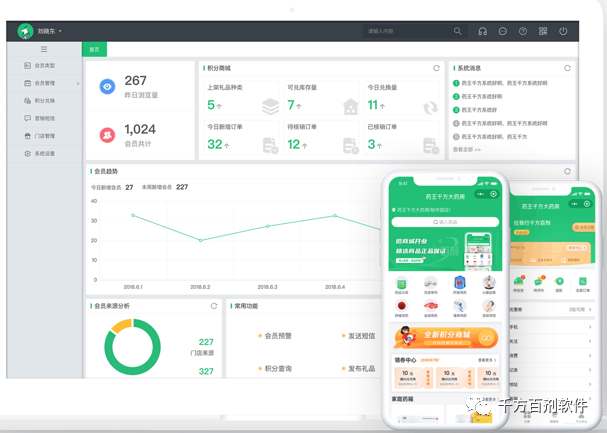The width and height of the screenshot is (607, 433).
Task: Click the power logout icon
Action: click(x=563, y=32)
